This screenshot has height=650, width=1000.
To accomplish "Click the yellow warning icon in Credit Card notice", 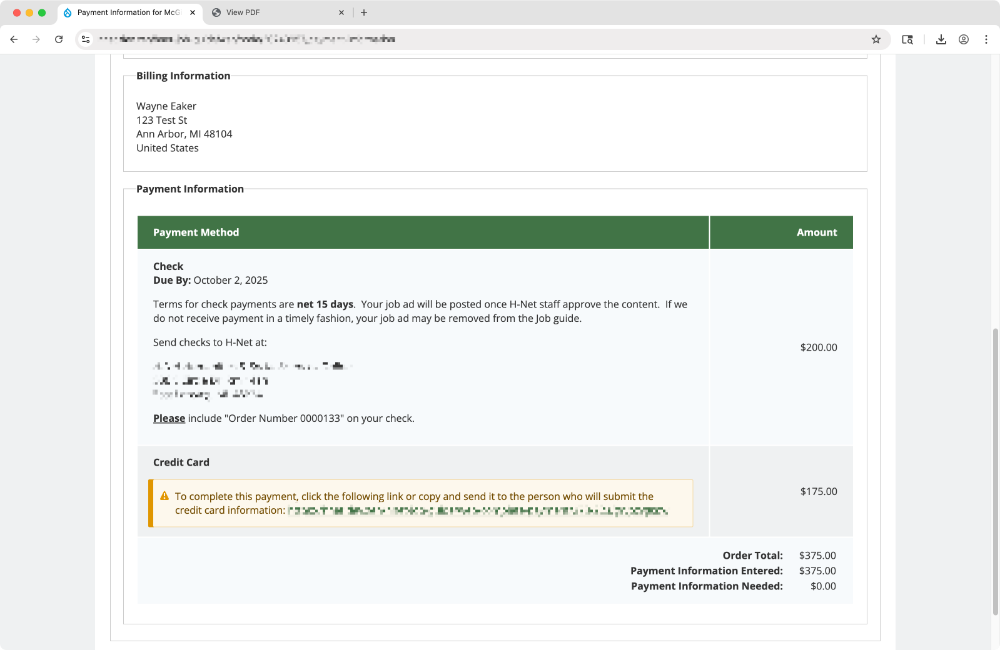I will [x=164, y=496].
